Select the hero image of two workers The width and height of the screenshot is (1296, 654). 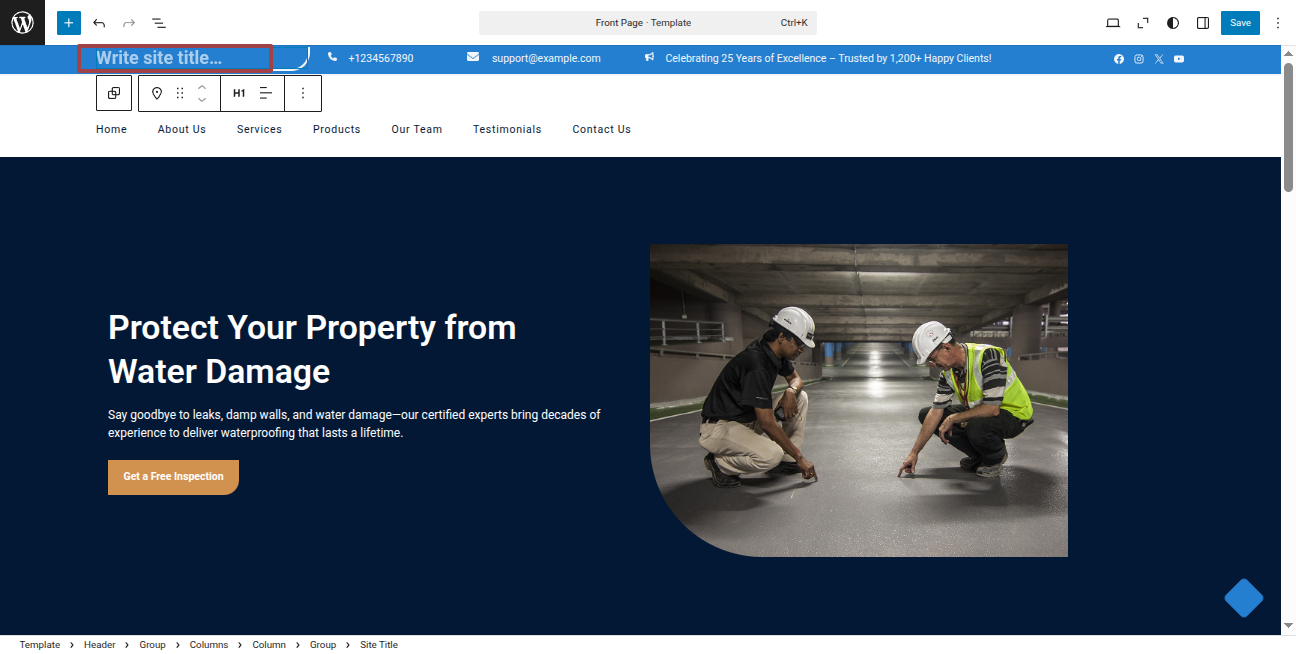(x=859, y=400)
